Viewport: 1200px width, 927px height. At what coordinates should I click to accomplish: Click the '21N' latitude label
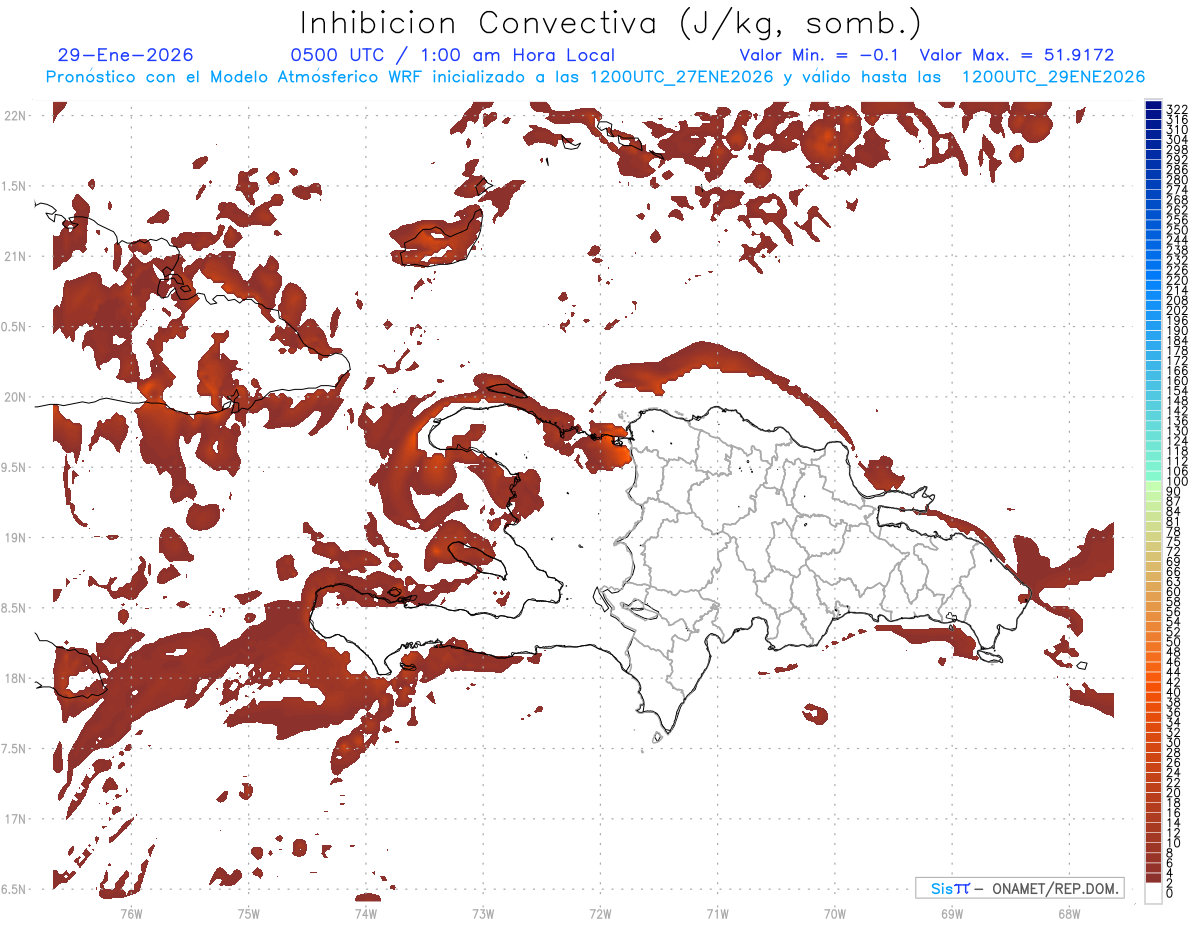pyautogui.click(x=15, y=257)
